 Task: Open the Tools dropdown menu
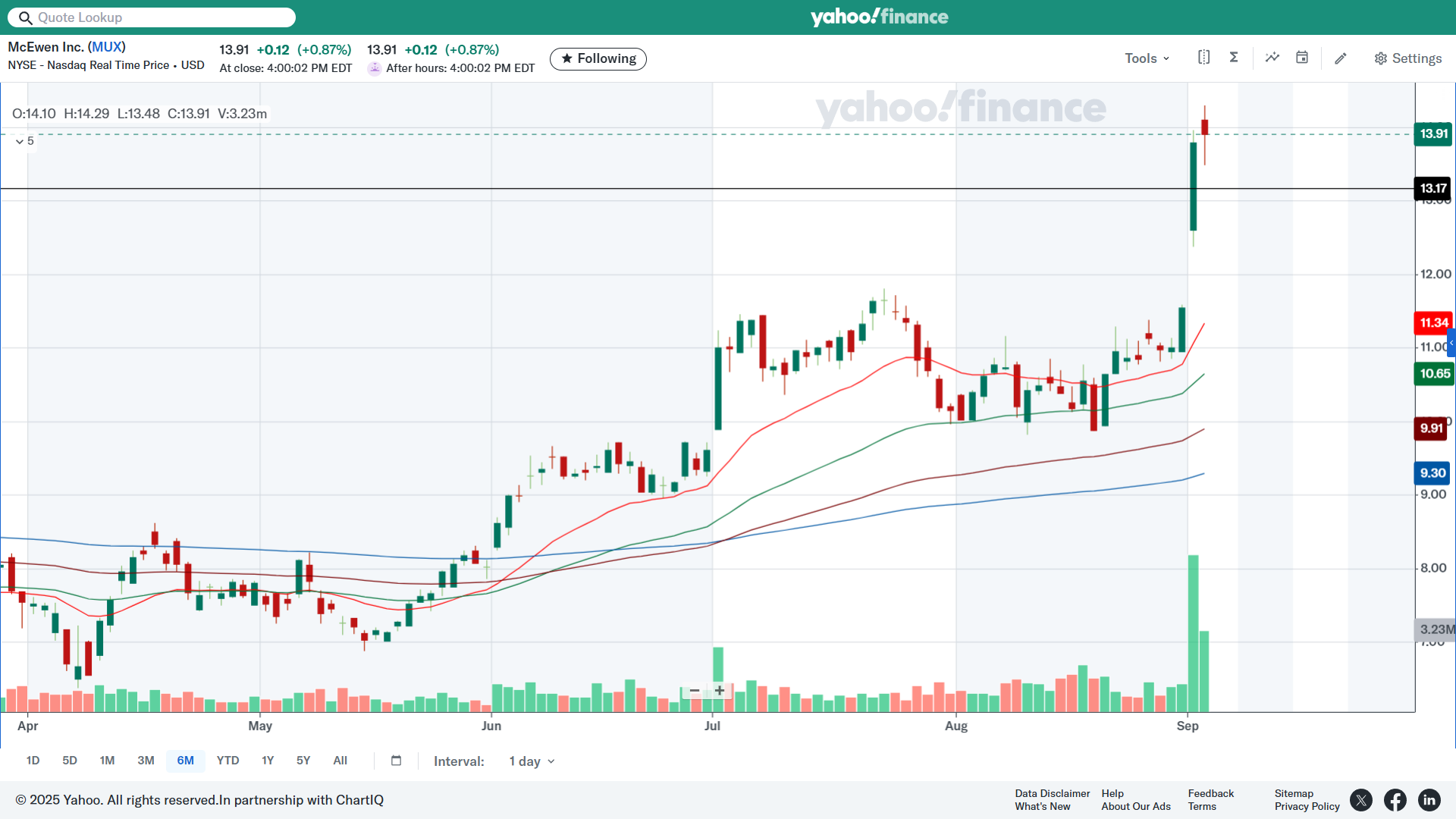click(1147, 58)
